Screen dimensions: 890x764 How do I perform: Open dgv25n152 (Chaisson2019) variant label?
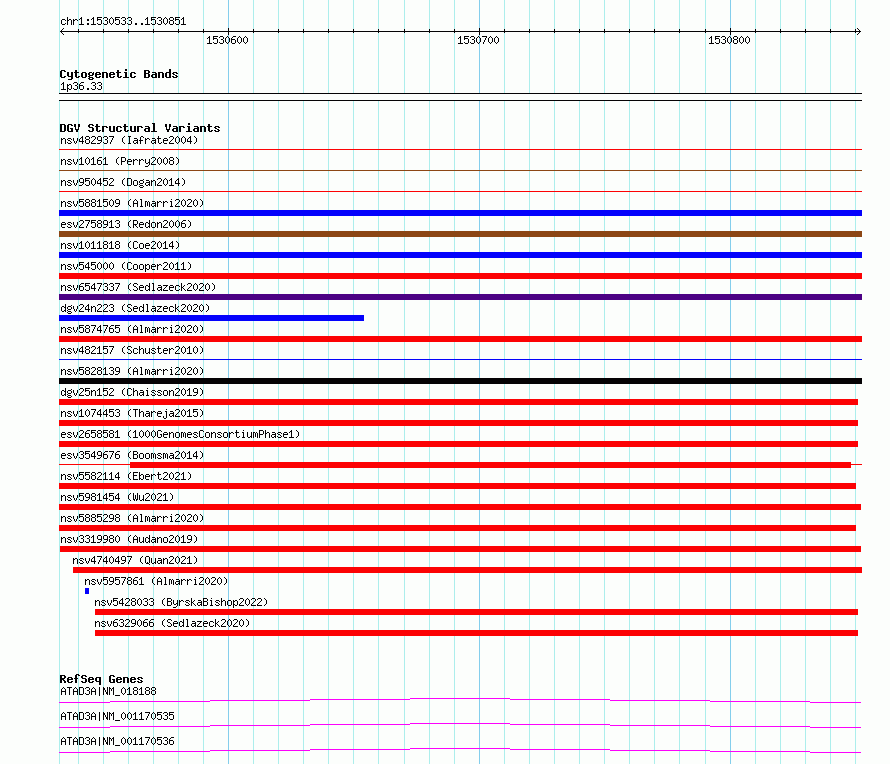point(132,392)
